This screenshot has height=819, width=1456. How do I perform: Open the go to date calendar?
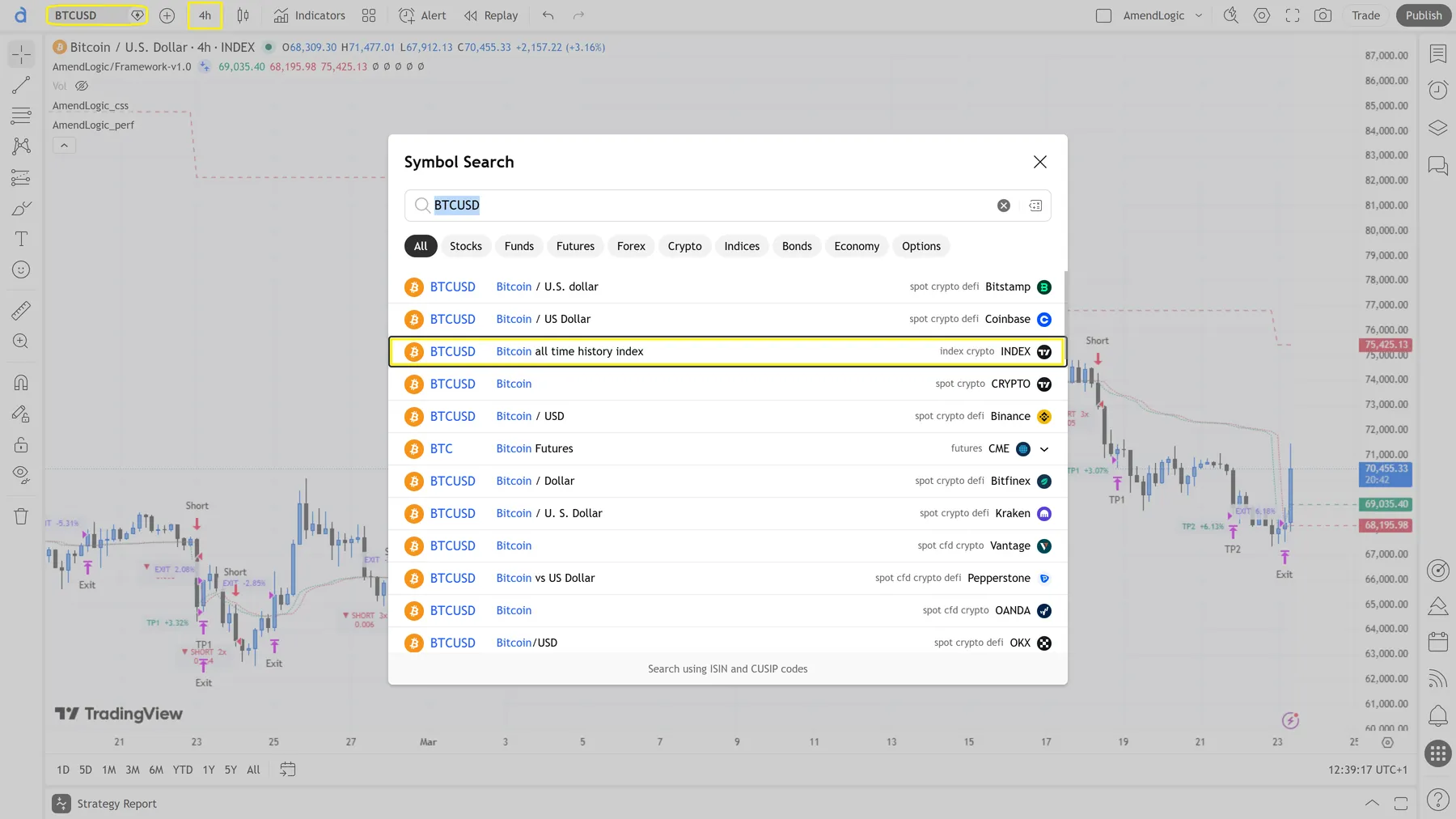click(287, 770)
